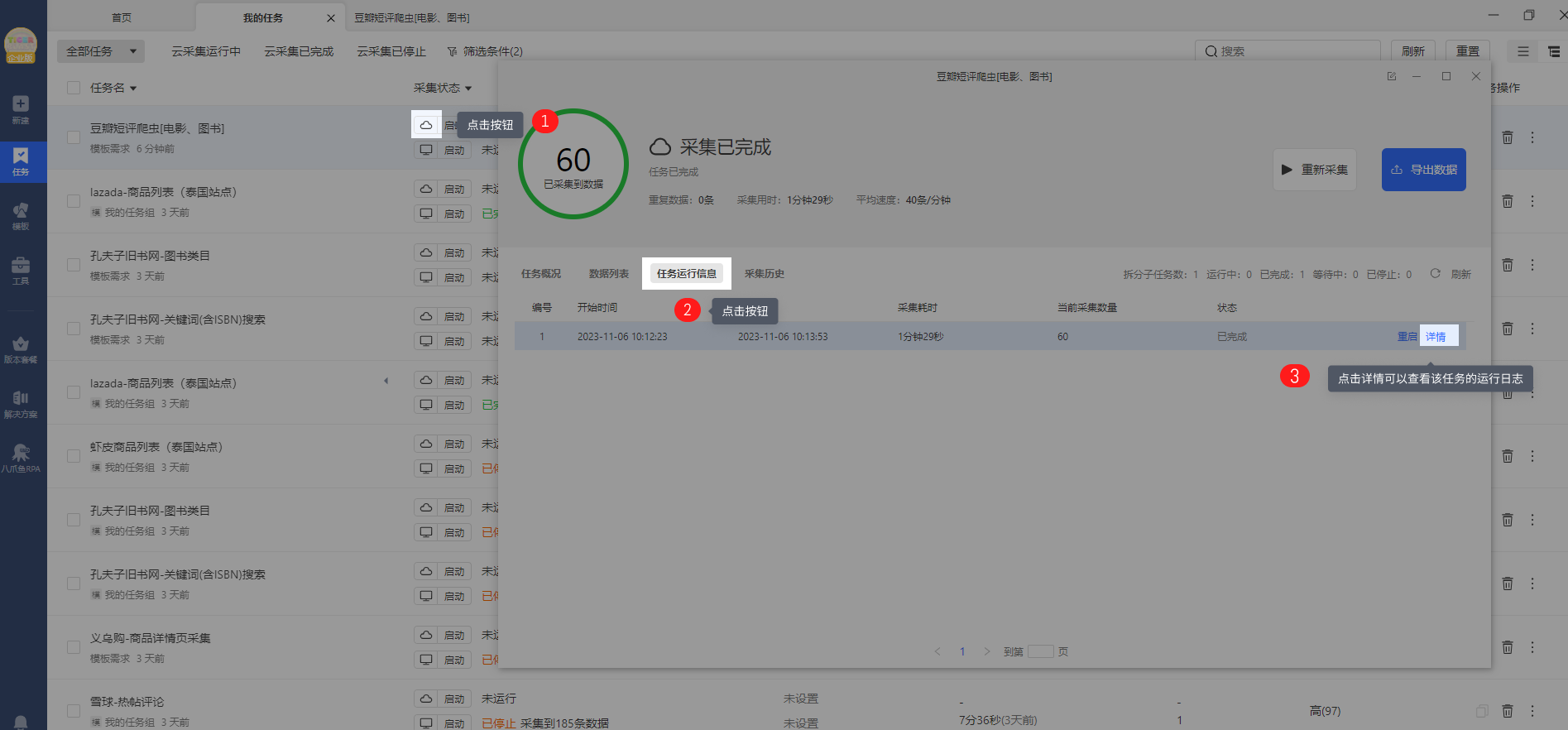Go to next page arrow in pagination
The height and width of the screenshot is (730, 1568).
coord(987,651)
